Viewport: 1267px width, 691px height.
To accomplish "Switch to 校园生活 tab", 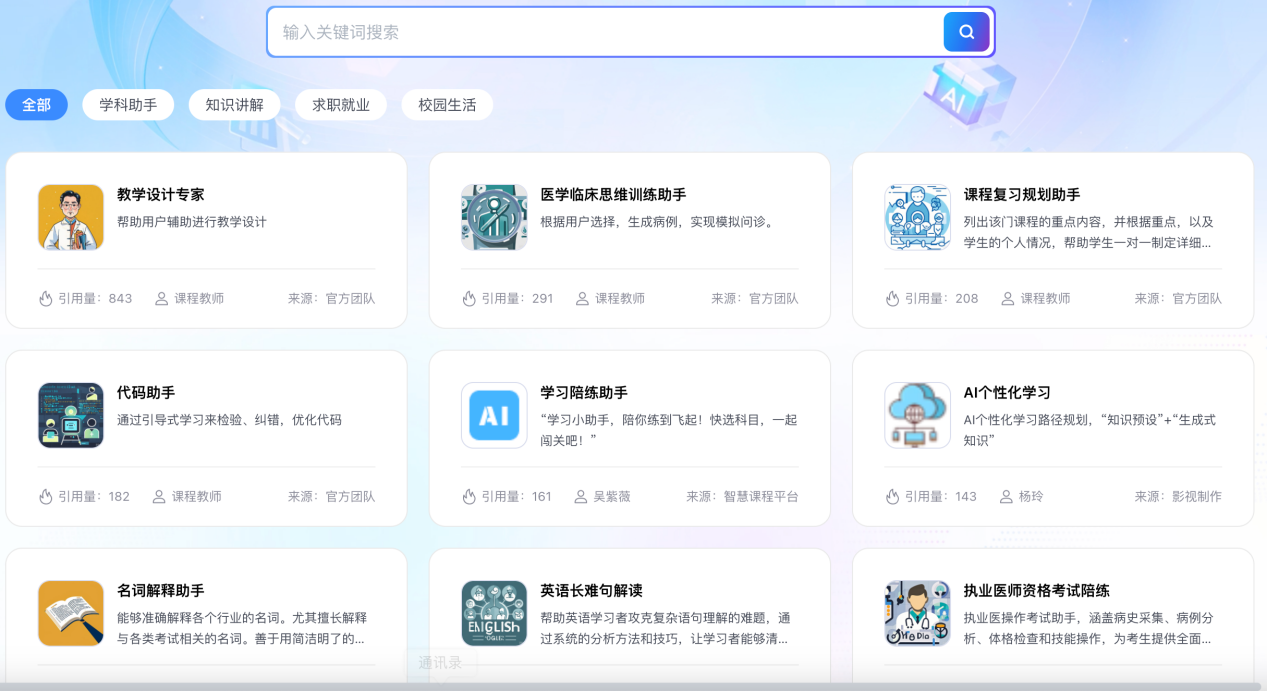I will [447, 105].
